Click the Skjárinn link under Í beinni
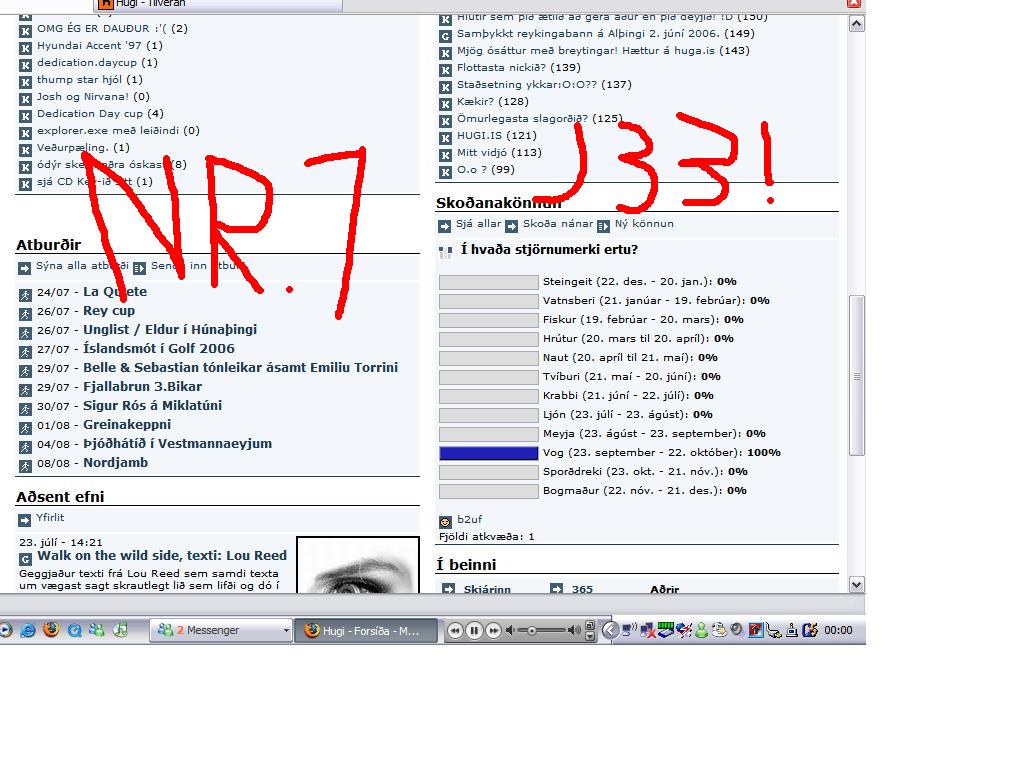 [x=487, y=588]
